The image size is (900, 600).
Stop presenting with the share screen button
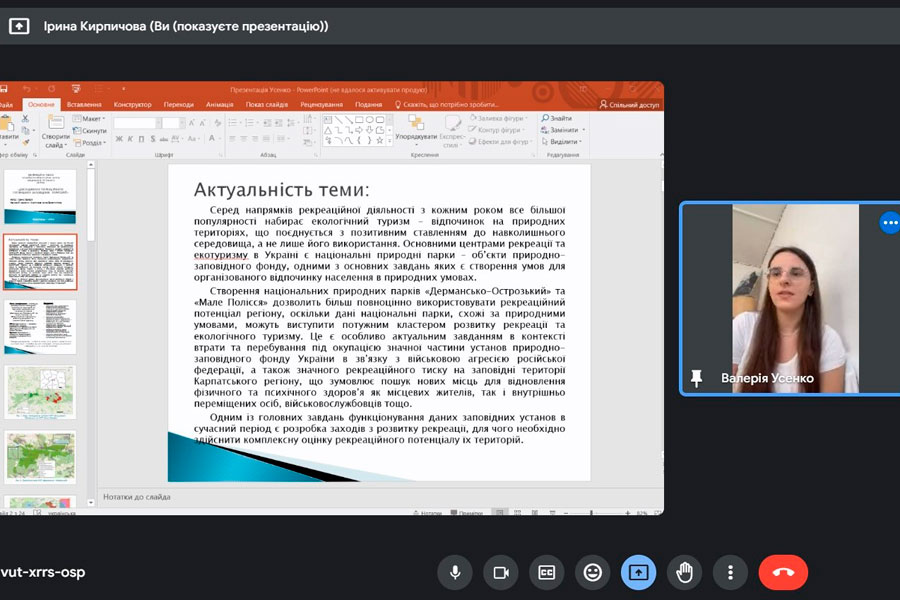click(639, 572)
